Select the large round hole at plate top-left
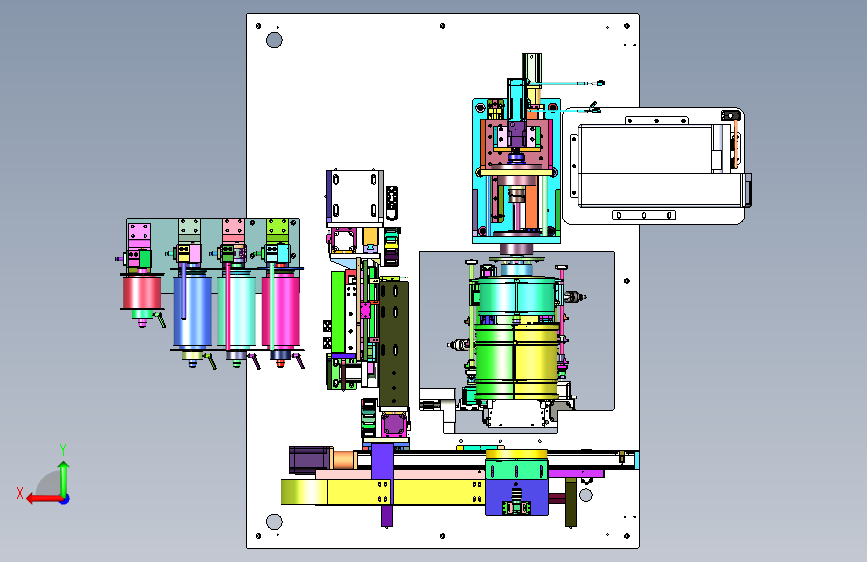 click(x=274, y=40)
